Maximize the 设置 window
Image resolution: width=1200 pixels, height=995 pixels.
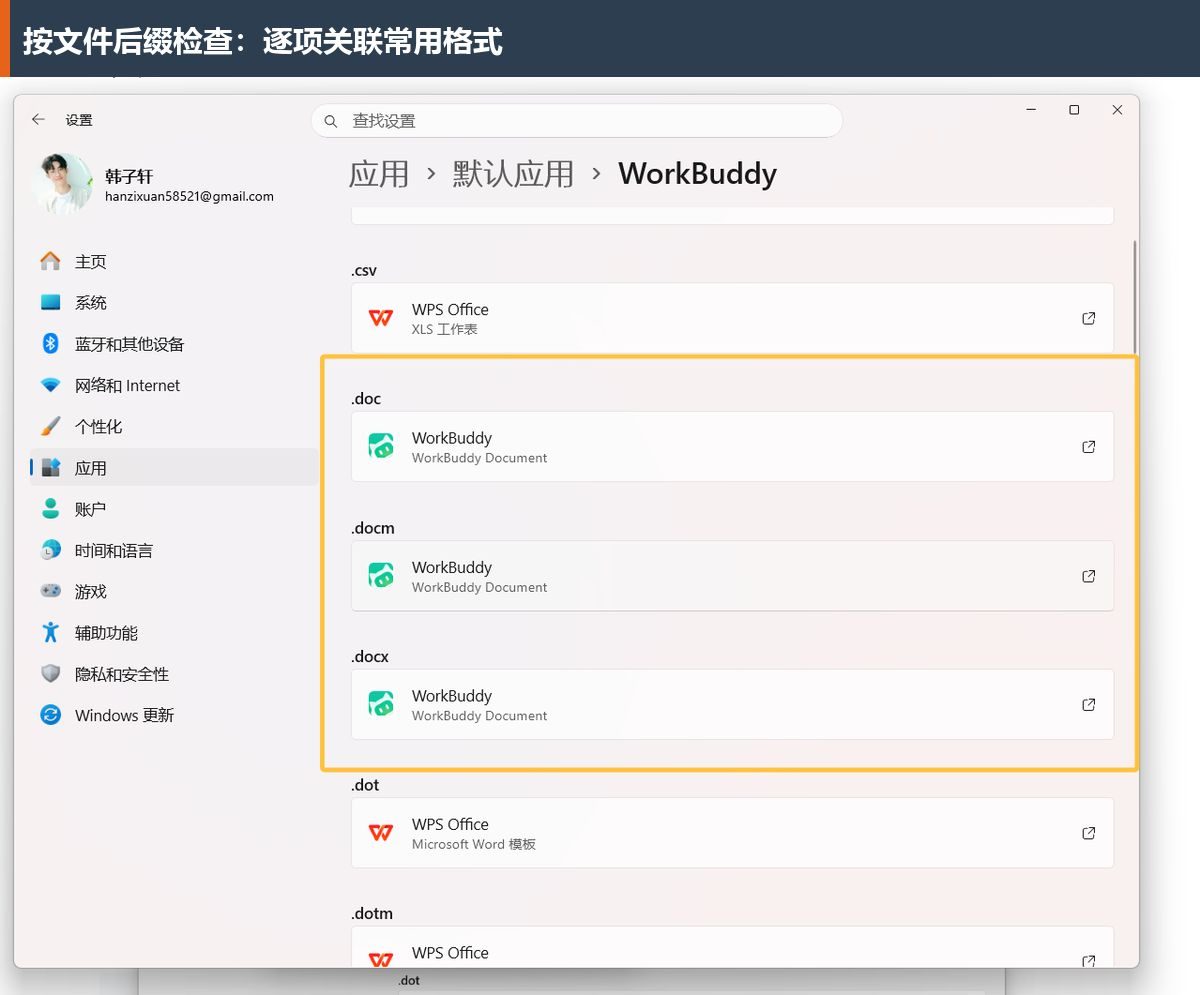[1074, 110]
